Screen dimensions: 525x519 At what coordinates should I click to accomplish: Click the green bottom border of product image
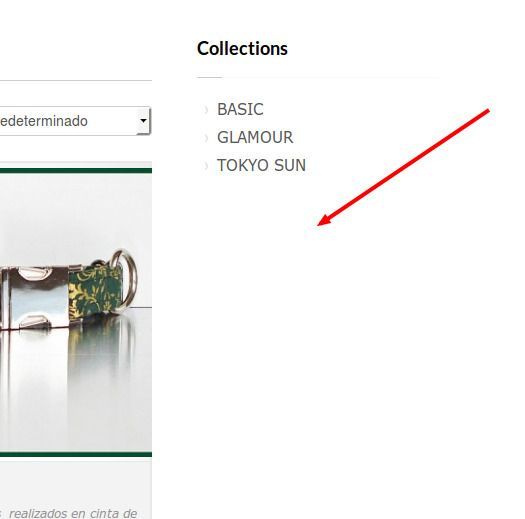pyautogui.click(x=76, y=454)
